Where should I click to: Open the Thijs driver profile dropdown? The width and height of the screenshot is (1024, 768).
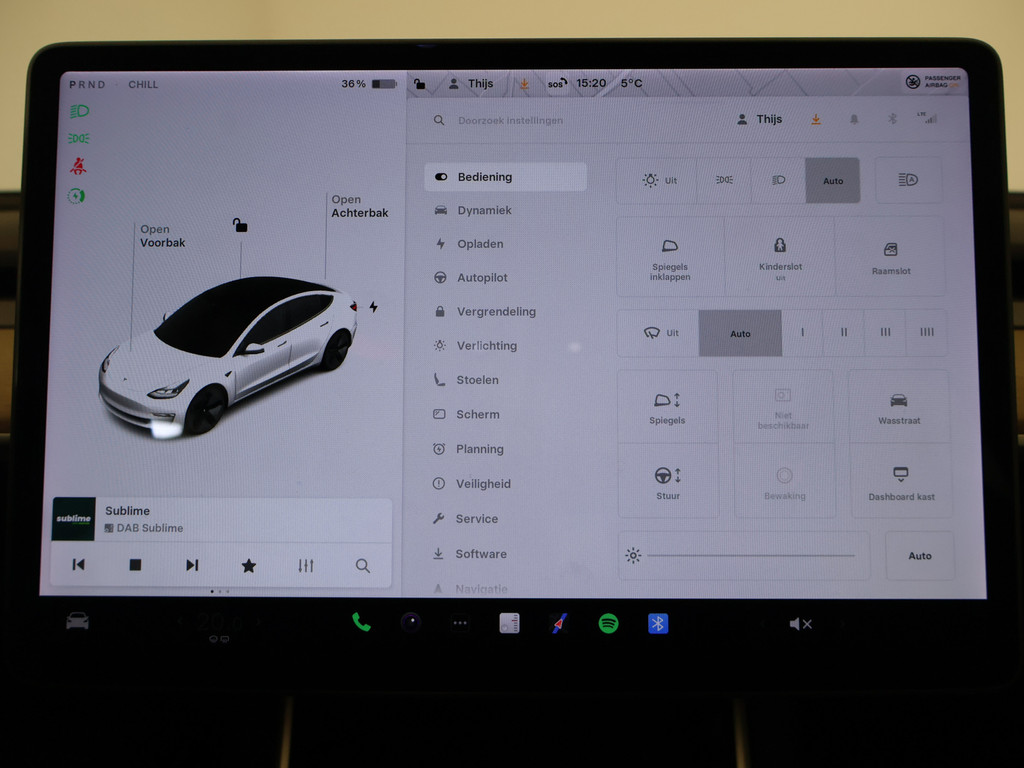[x=760, y=119]
